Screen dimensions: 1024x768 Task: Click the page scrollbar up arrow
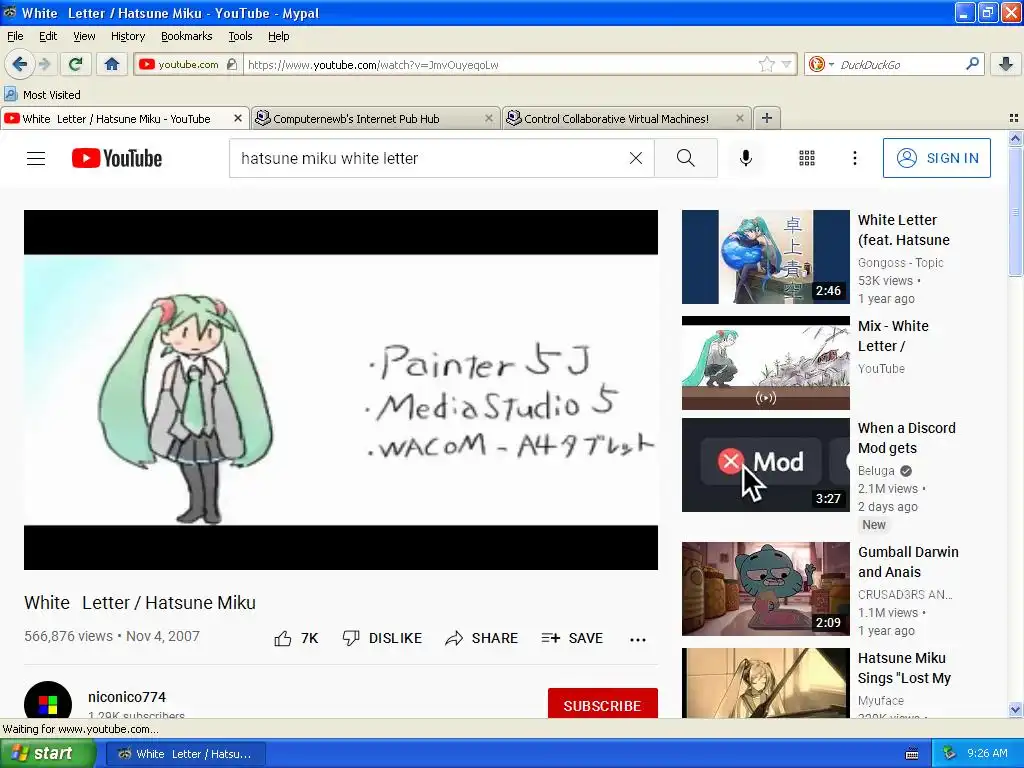click(1015, 138)
